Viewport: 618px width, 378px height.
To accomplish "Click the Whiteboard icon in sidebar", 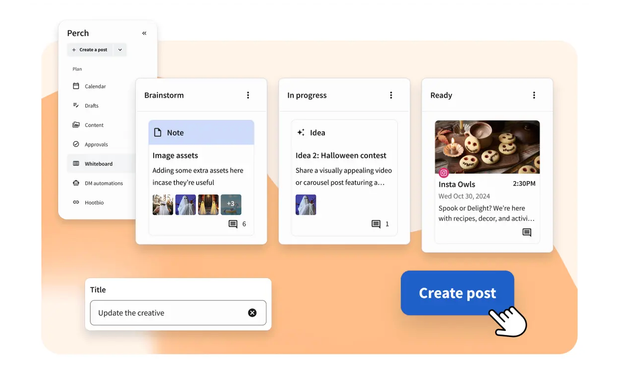I will pos(76,163).
